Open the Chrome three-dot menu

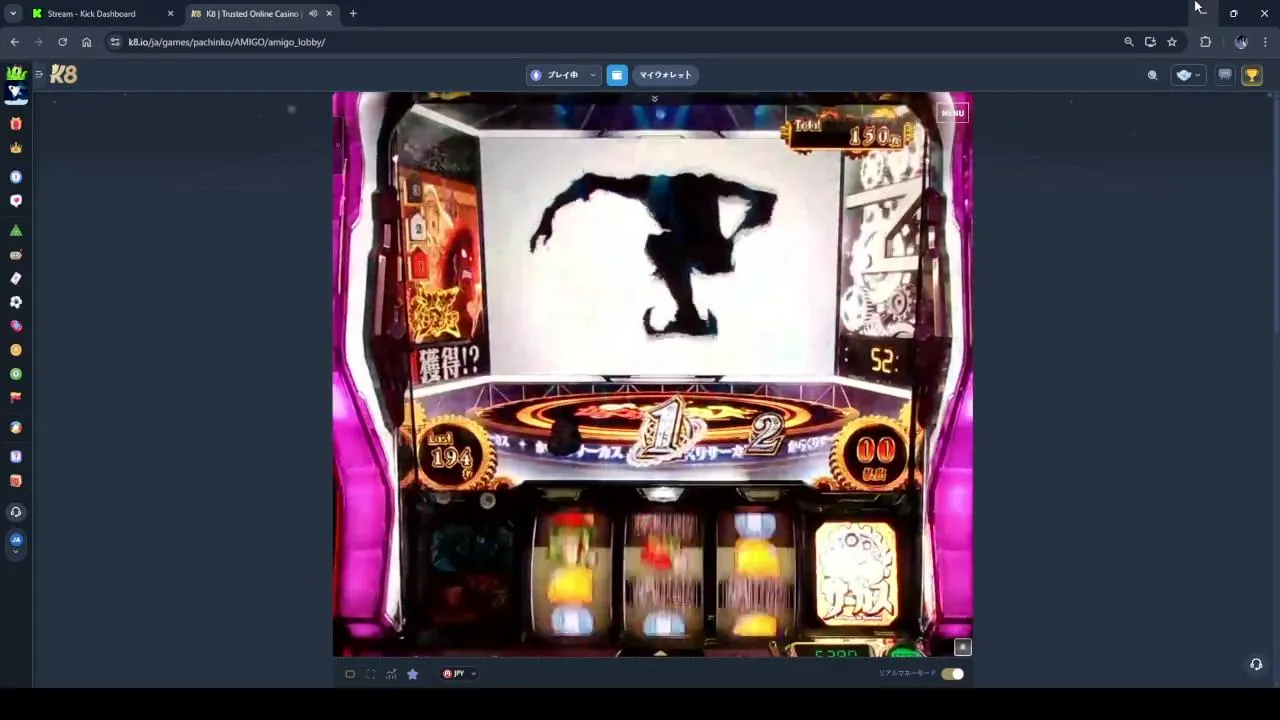(1265, 42)
